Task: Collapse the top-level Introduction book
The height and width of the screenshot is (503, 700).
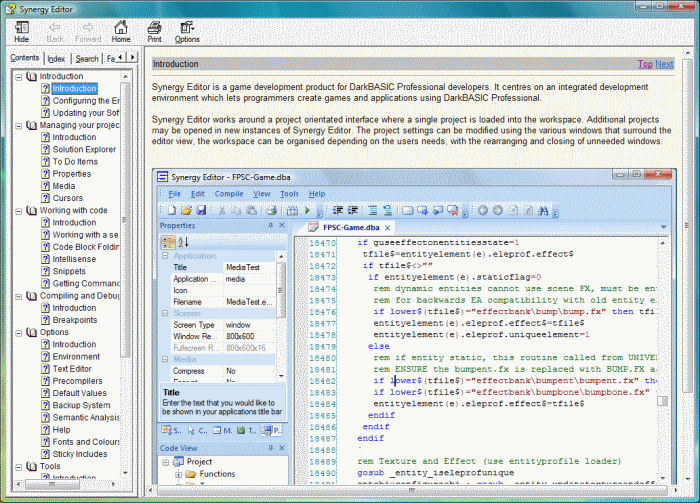Action: coord(19,77)
